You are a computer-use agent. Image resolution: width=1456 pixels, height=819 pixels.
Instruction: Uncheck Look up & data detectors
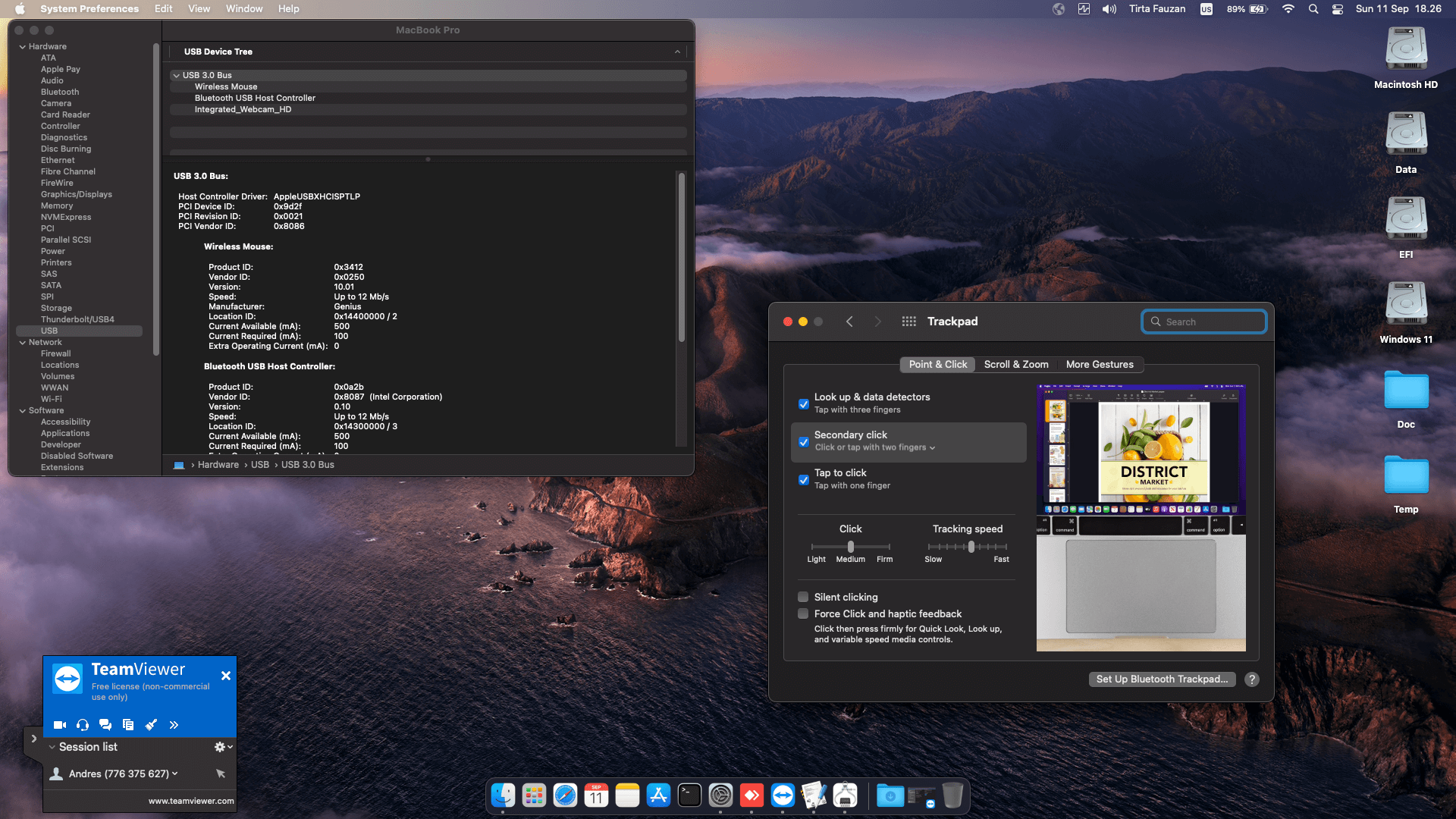coord(804,404)
